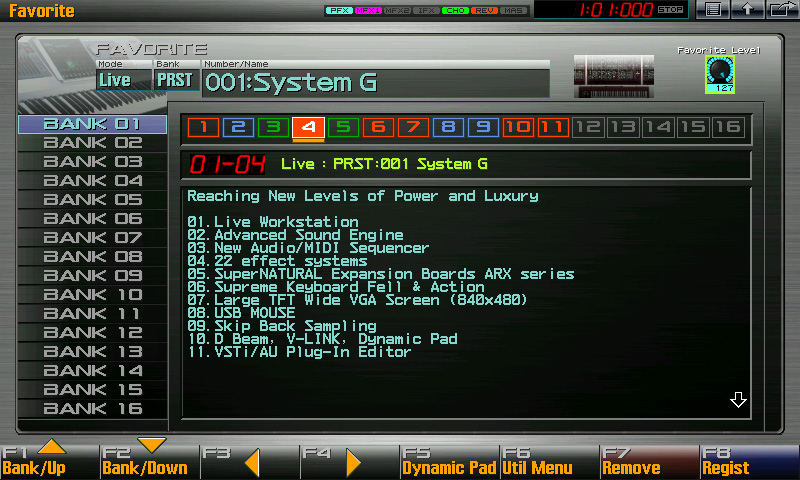The width and height of the screenshot is (800, 480).
Task: Click the keyboard thumbnail beside the name field
Action: click(614, 76)
